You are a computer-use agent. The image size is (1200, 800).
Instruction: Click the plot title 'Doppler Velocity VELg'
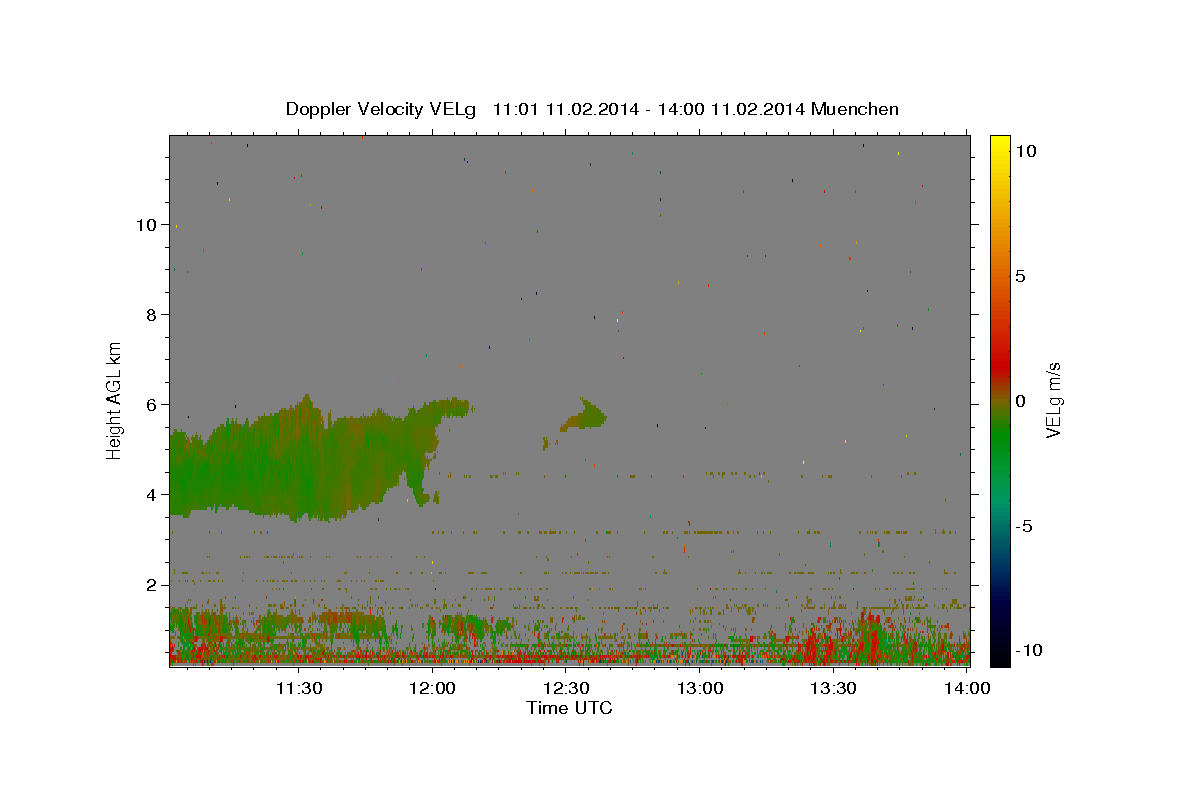[x=383, y=109]
